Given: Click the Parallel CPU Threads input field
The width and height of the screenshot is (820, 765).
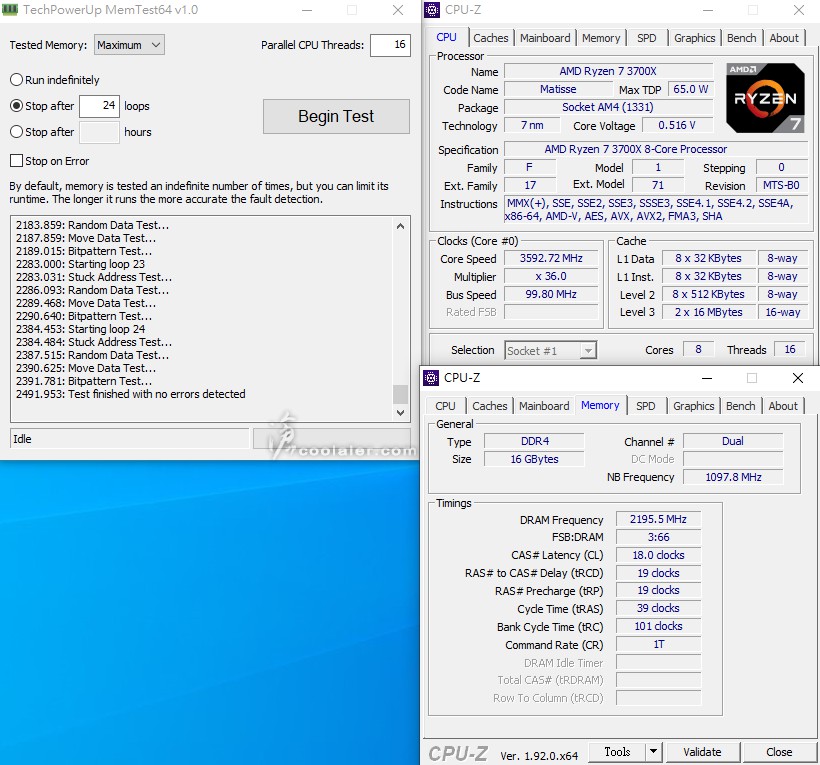Looking at the screenshot, I should click(390, 45).
